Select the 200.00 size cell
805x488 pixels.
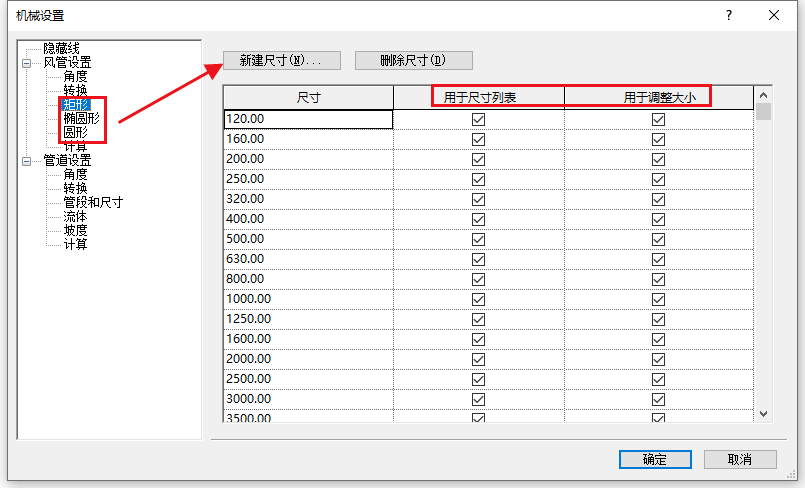pos(309,159)
